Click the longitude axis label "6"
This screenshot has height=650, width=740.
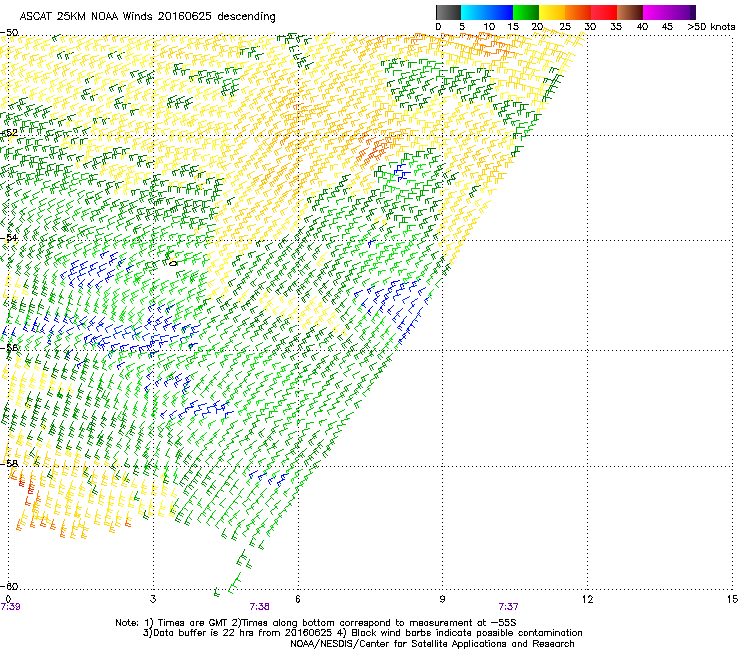tap(298, 599)
